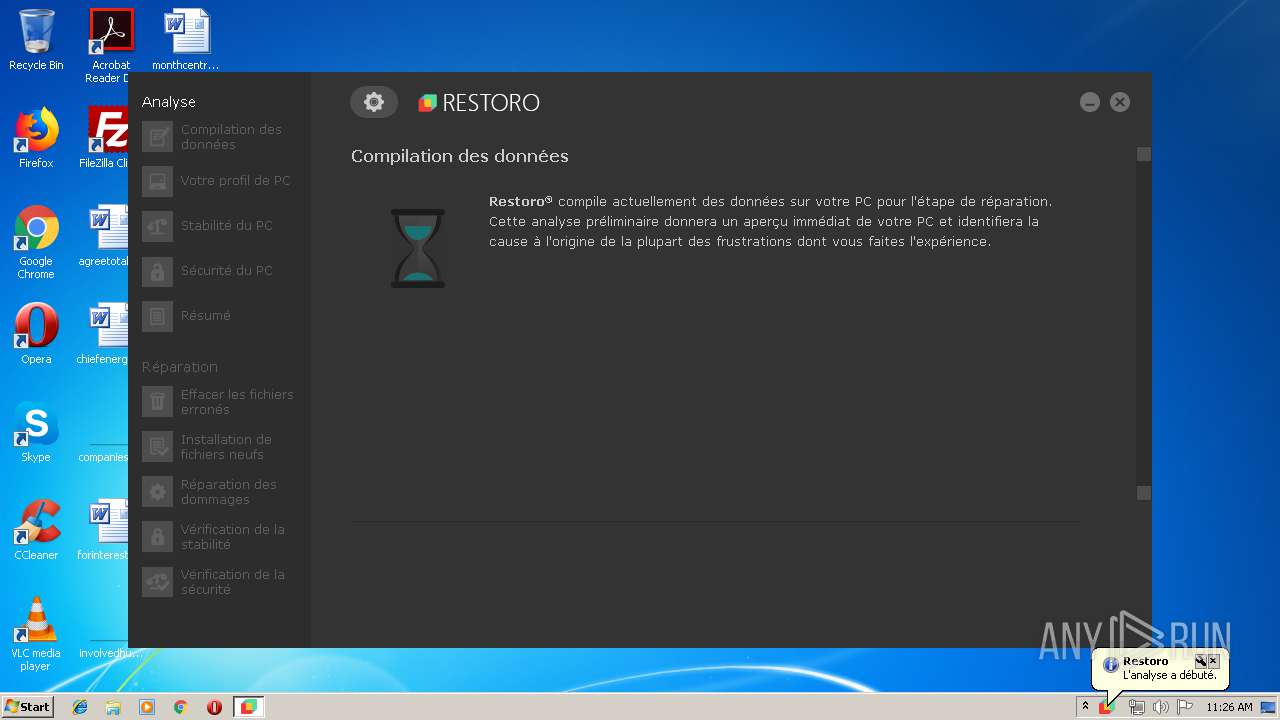
Task: Click the Réparation des dommages sidebar label
Action: [228, 492]
